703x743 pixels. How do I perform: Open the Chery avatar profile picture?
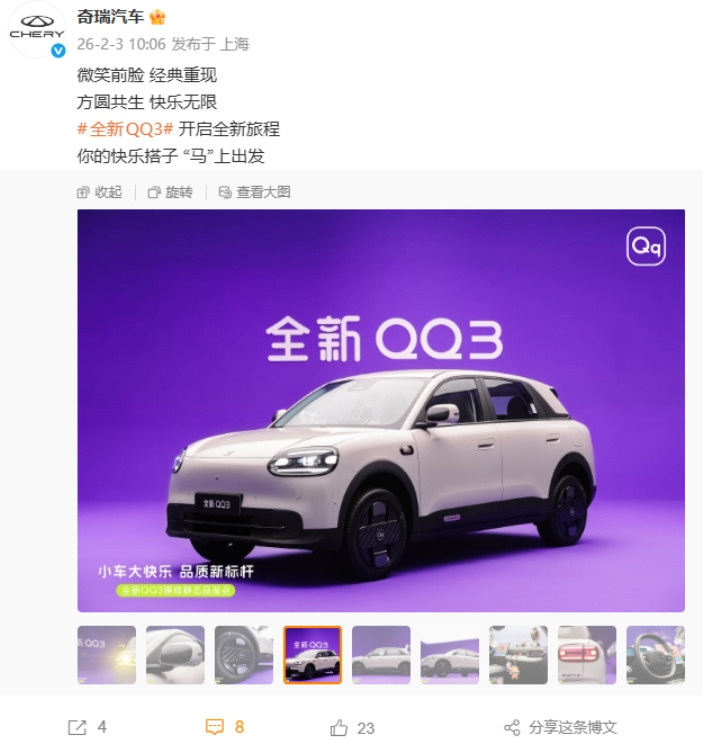pyautogui.click(x=36, y=29)
